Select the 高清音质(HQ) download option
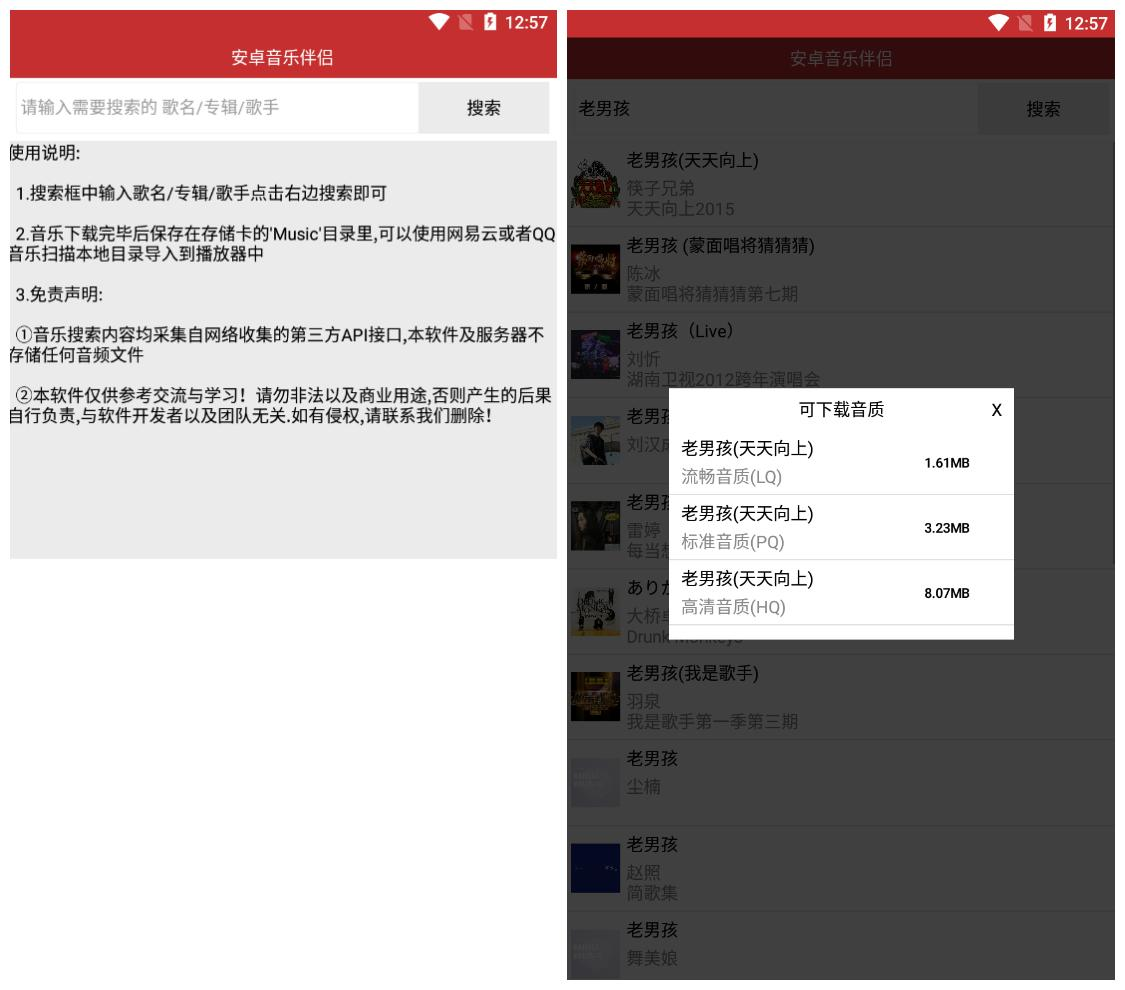Viewport: 1125px width, 990px height. [840, 593]
